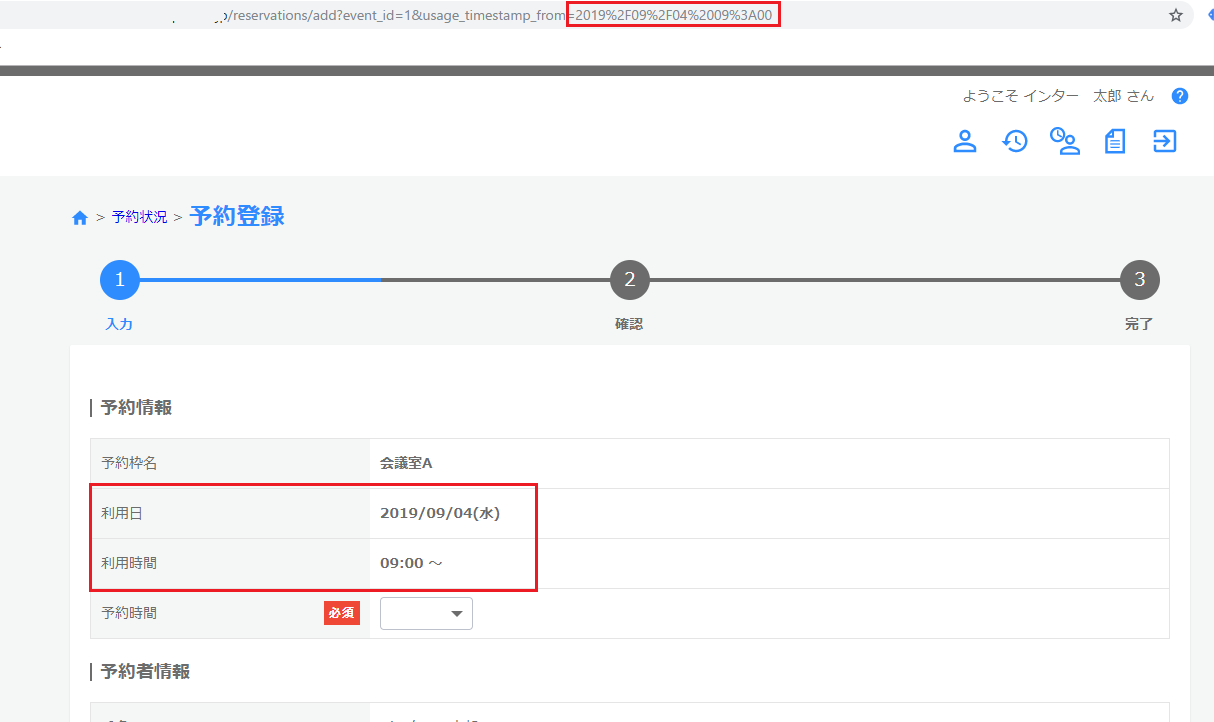
Task: Open the reservation history clock icon
Action: pos(1015,141)
